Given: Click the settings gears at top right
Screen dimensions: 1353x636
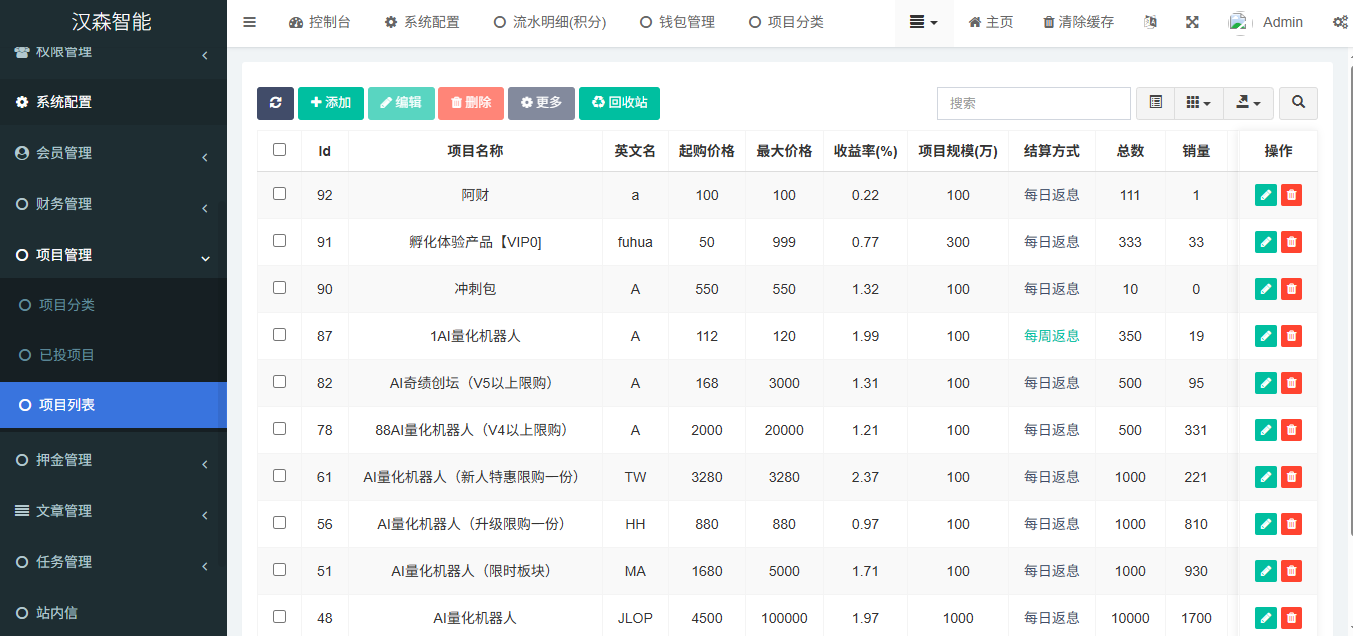Looking at the screenshot, I should pos(1340,20).
